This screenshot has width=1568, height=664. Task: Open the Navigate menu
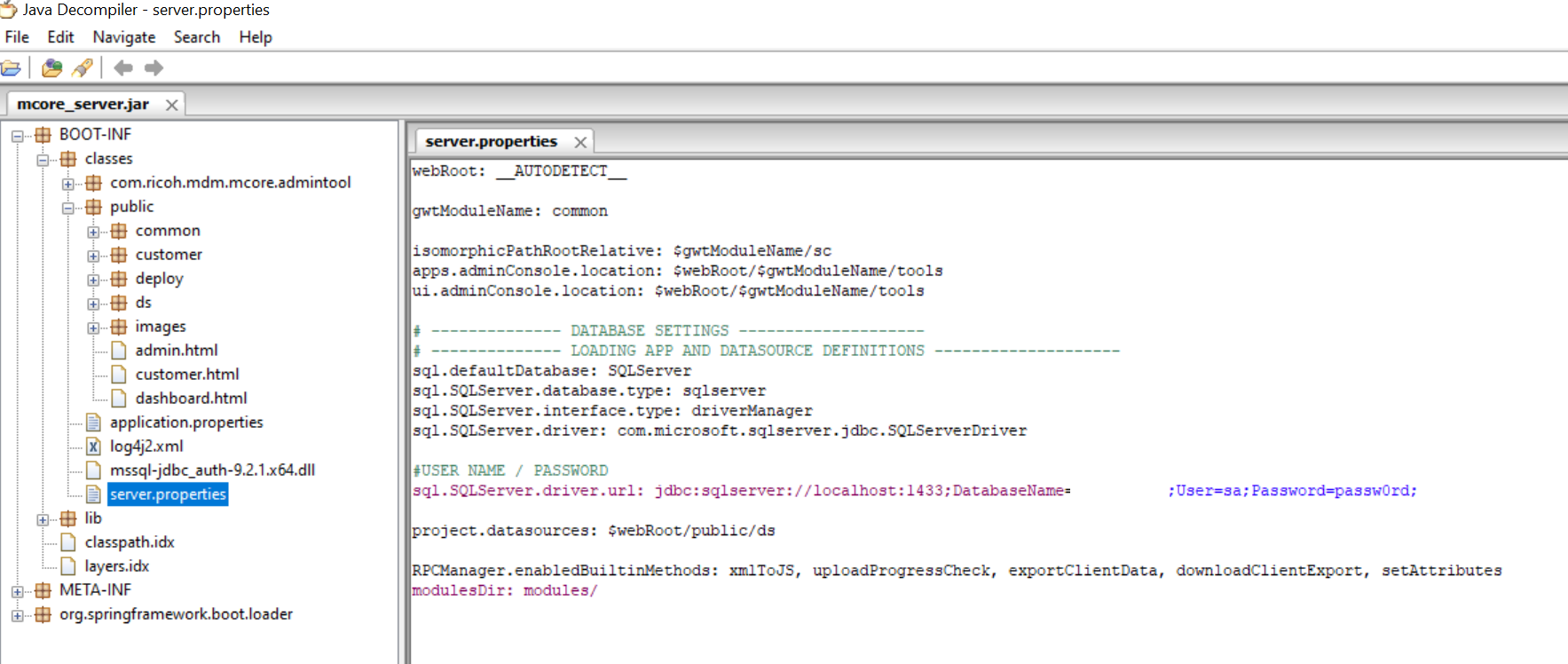point(124,37)
